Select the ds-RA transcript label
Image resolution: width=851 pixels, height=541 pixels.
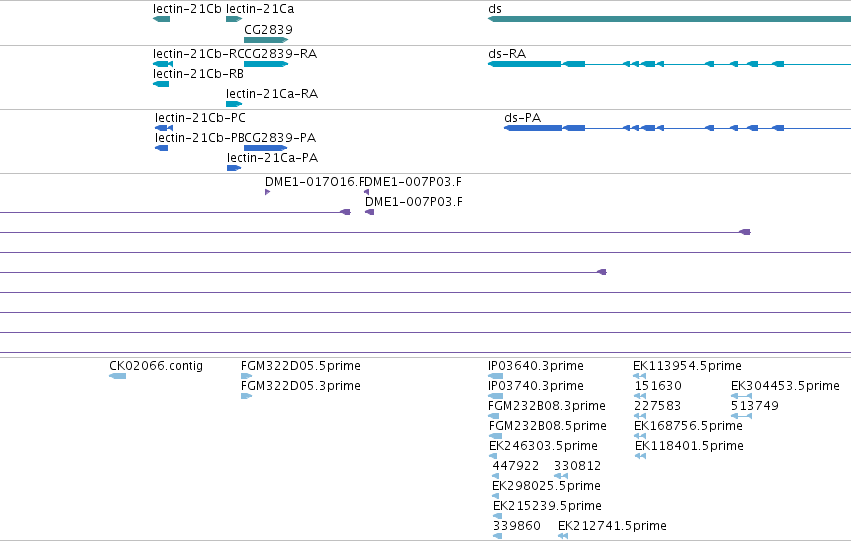click(507, 54)
